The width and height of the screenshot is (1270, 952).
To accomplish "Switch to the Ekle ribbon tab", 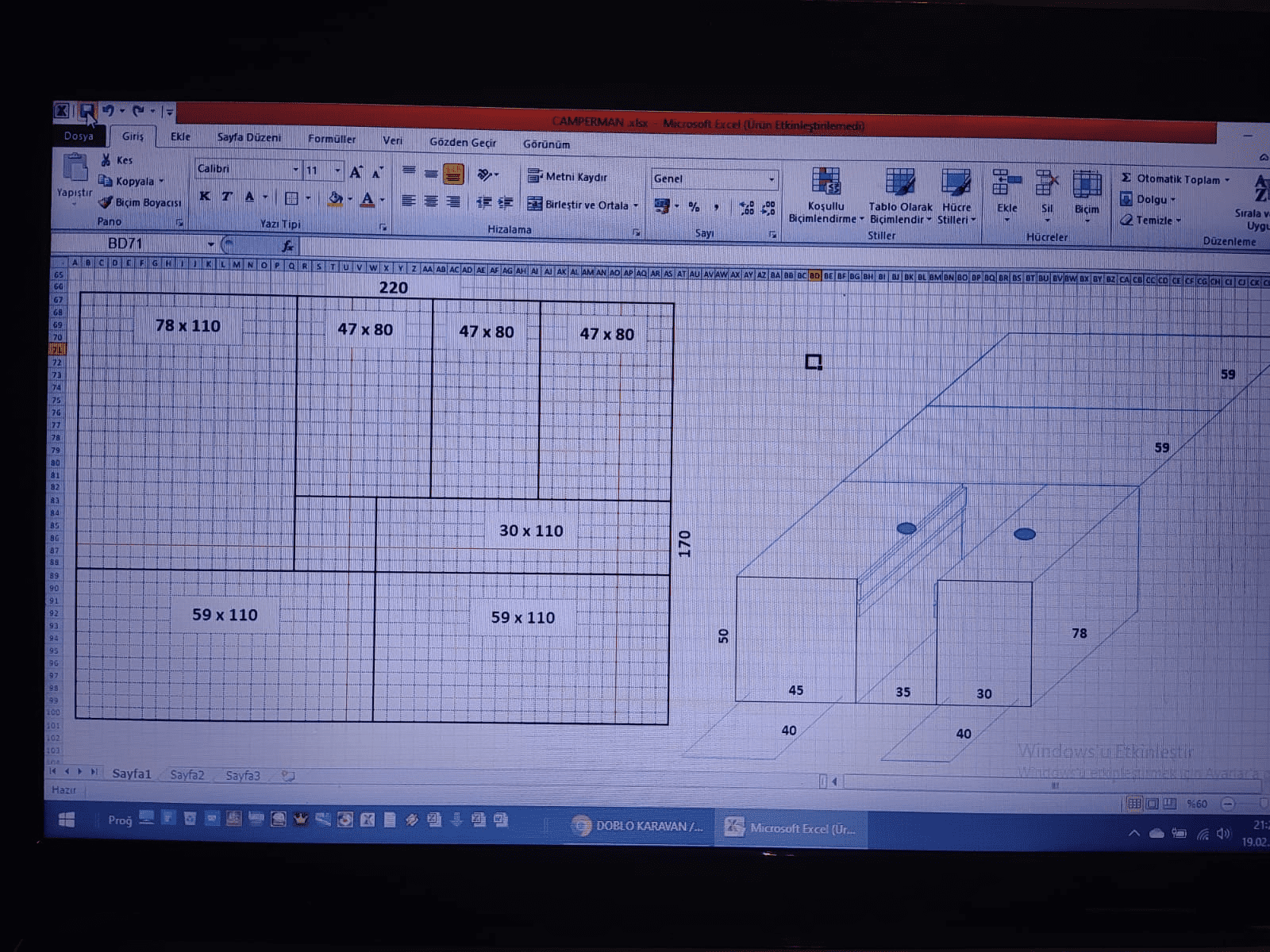I will [180, 136].
